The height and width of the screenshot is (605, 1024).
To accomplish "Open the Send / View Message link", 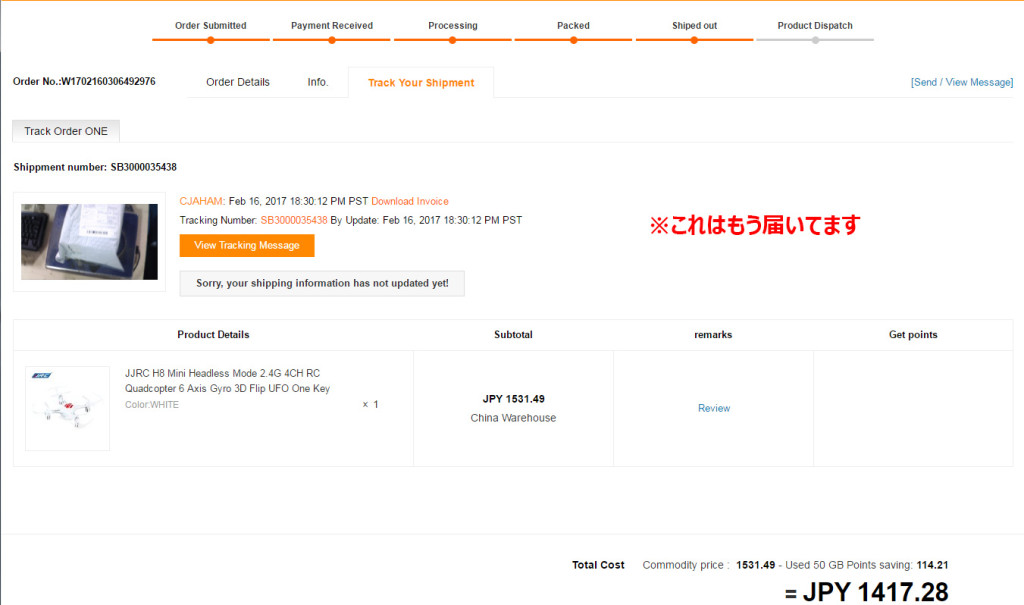I will click(x=961, y=82).
